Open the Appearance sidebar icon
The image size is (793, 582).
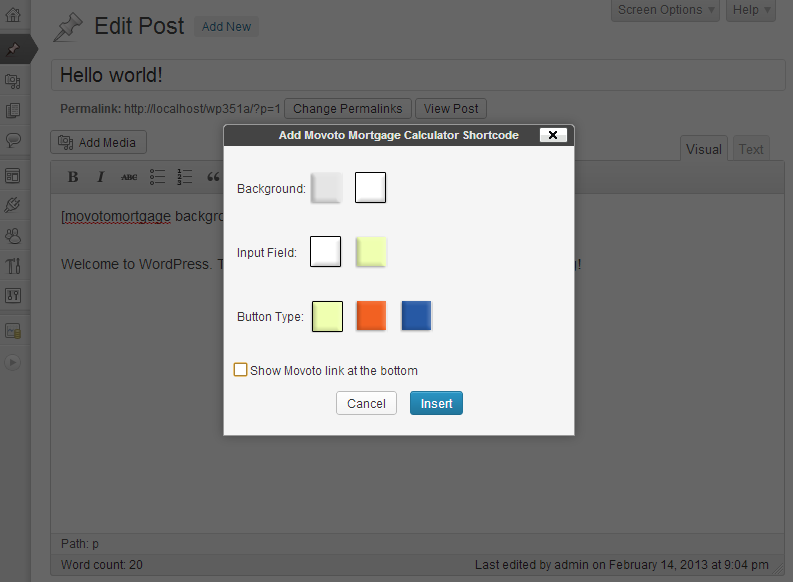[13, 176]
